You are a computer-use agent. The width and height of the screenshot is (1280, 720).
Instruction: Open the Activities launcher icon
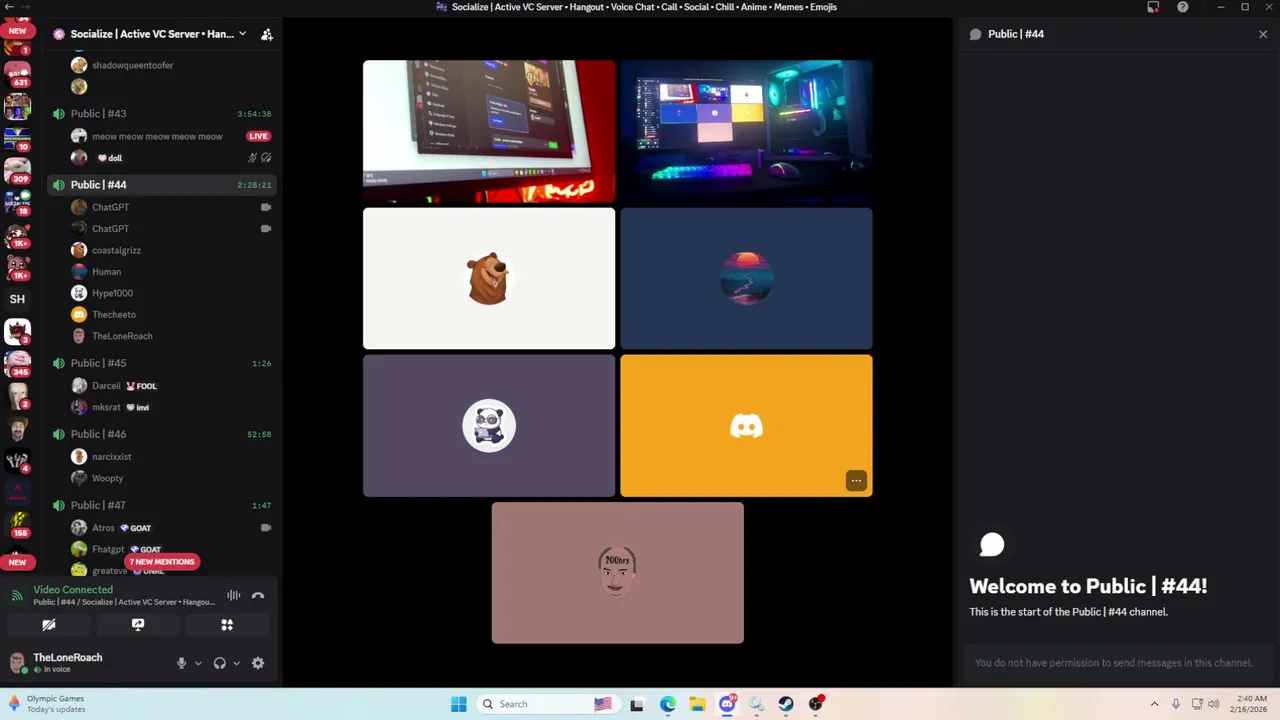(227, 625)
